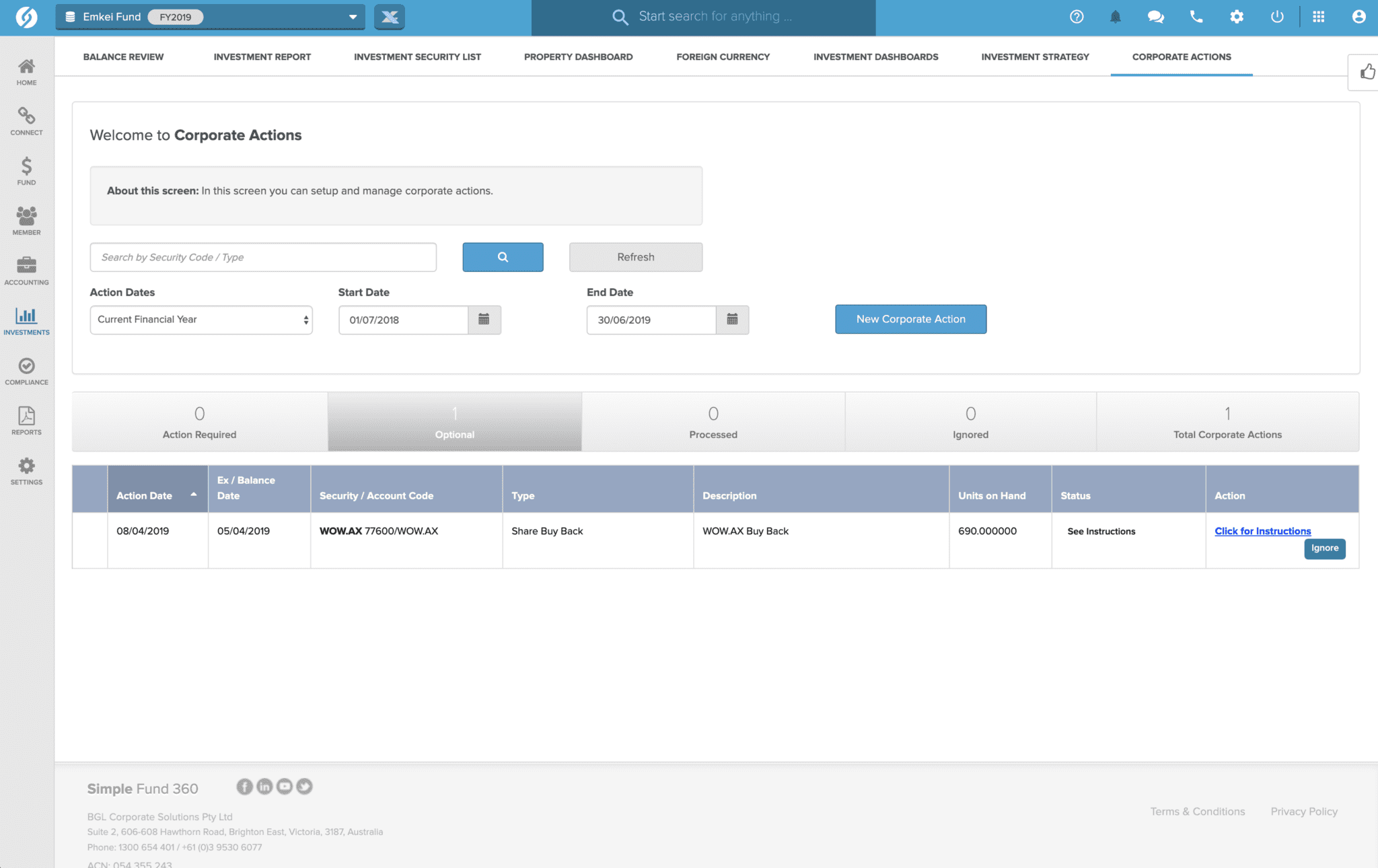Open the Start Date calendar picker
1378x868 pixels.
[x=484, y=320]
